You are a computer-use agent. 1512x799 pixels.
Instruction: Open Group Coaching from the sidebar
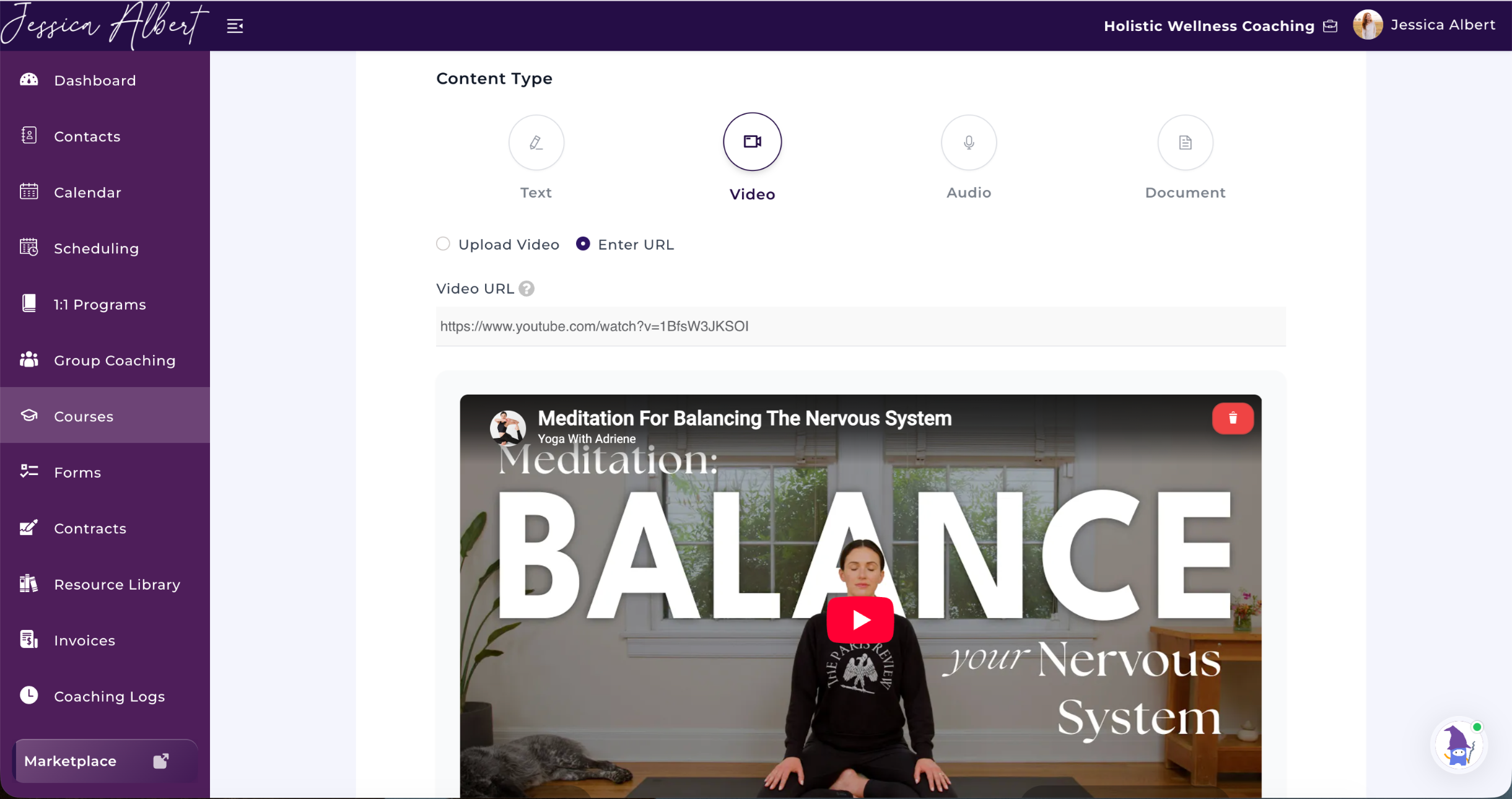[105, 360]
